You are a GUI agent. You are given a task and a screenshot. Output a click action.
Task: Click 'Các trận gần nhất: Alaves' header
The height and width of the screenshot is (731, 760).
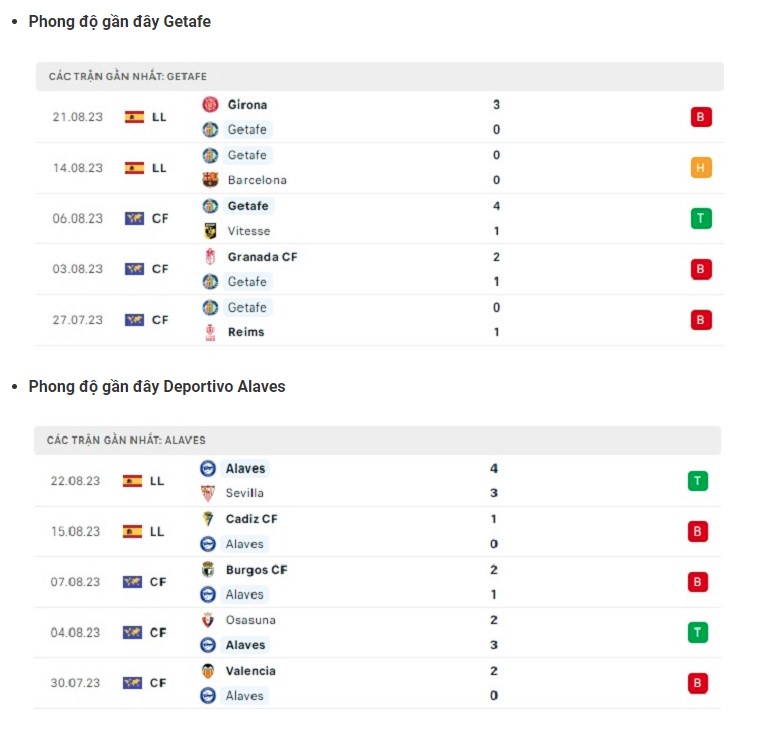[x=126, y=440]
